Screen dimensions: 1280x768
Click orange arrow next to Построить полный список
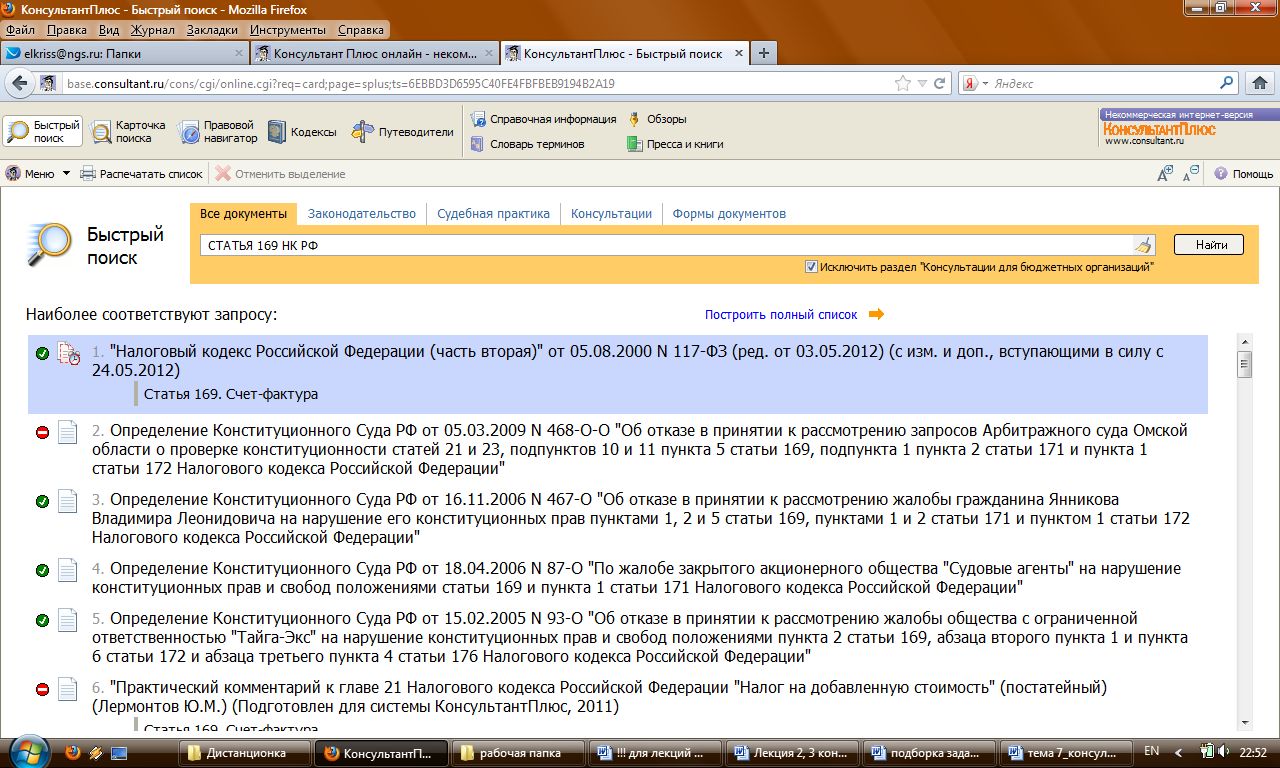click(x=876, y=314)
